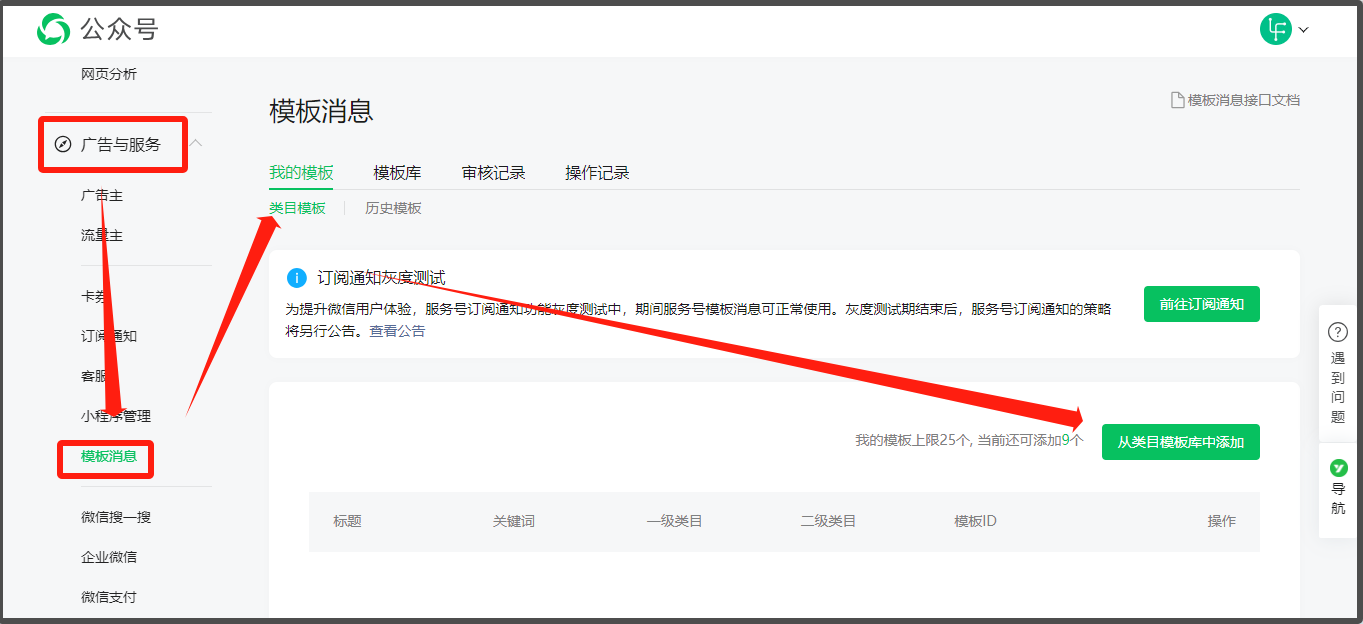Viewport: 1363px width, 624px height.
Task: Expand the account dropdown arrow beside avatar
Action: pyautogui.click(x=1303, y=30)
